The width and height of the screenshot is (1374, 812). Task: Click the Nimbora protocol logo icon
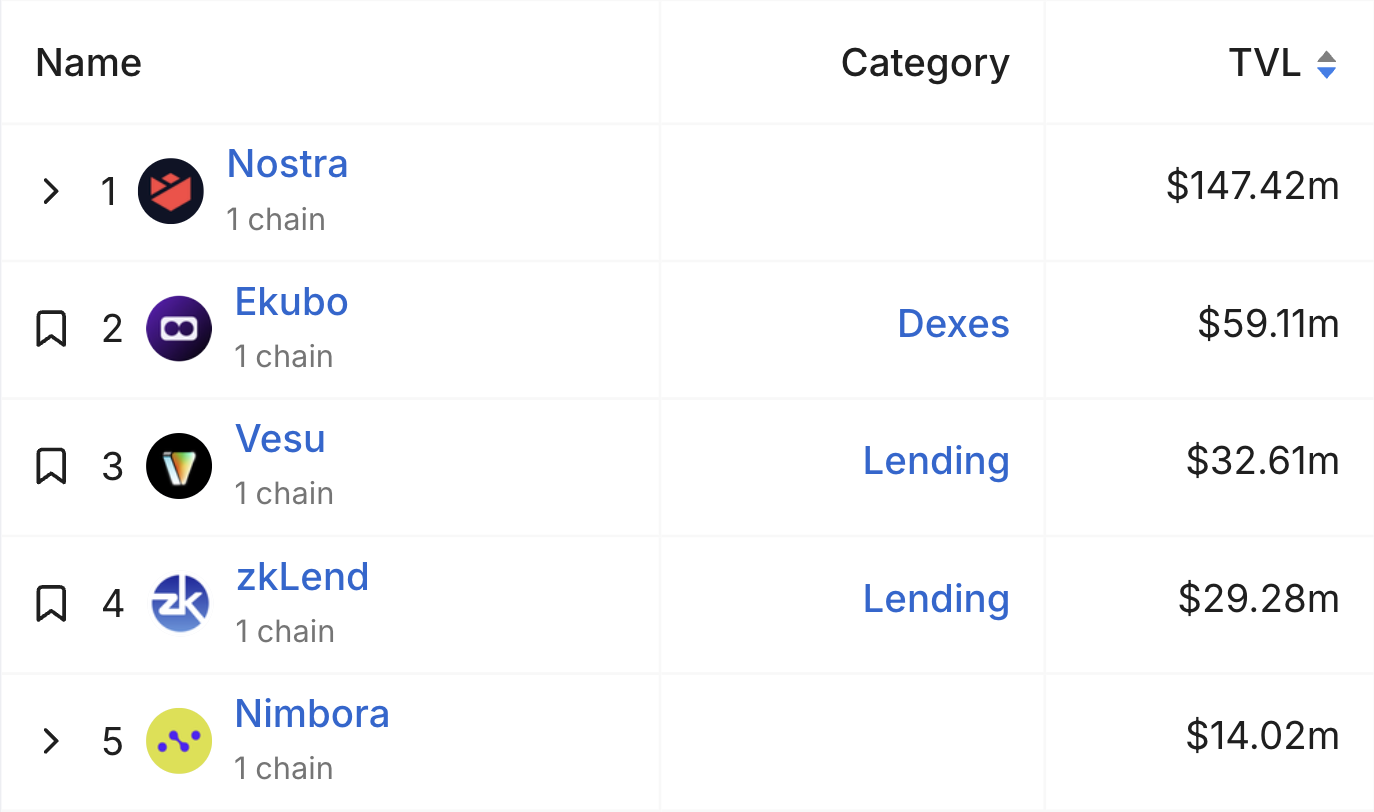[x=179, y=741]
